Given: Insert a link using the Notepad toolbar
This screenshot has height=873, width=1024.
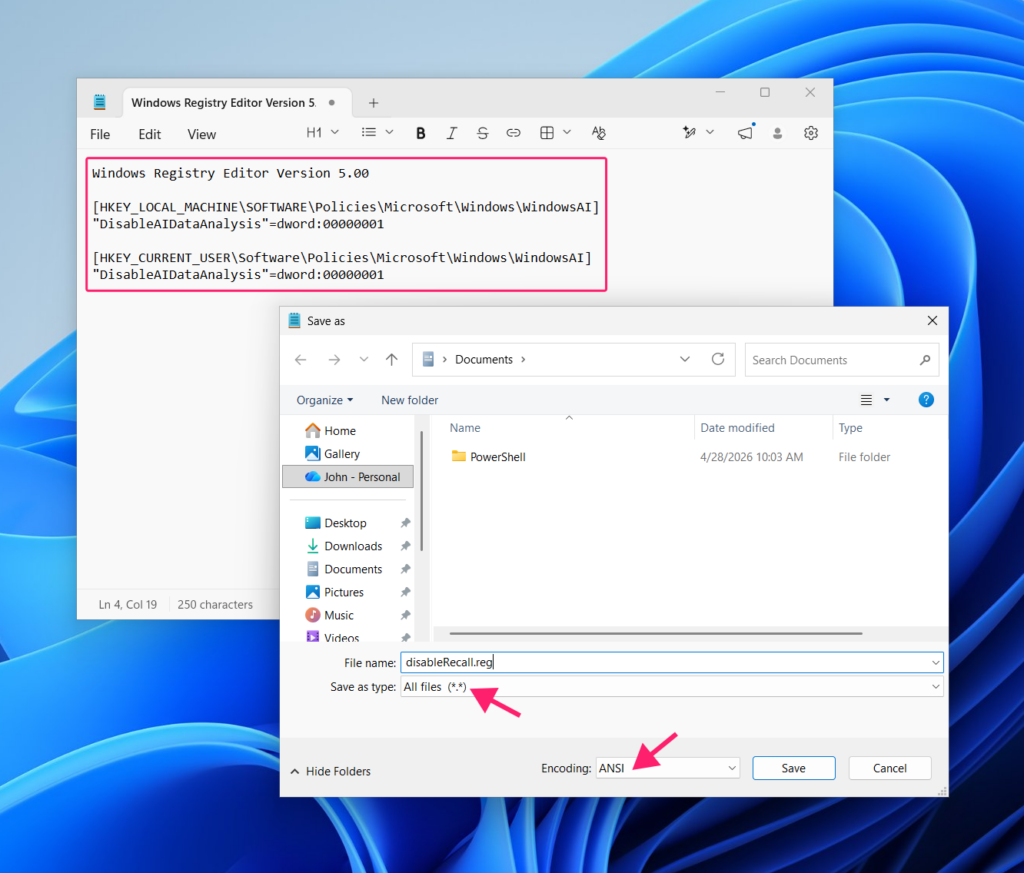Looking at the screenshot, I should 513,133.
